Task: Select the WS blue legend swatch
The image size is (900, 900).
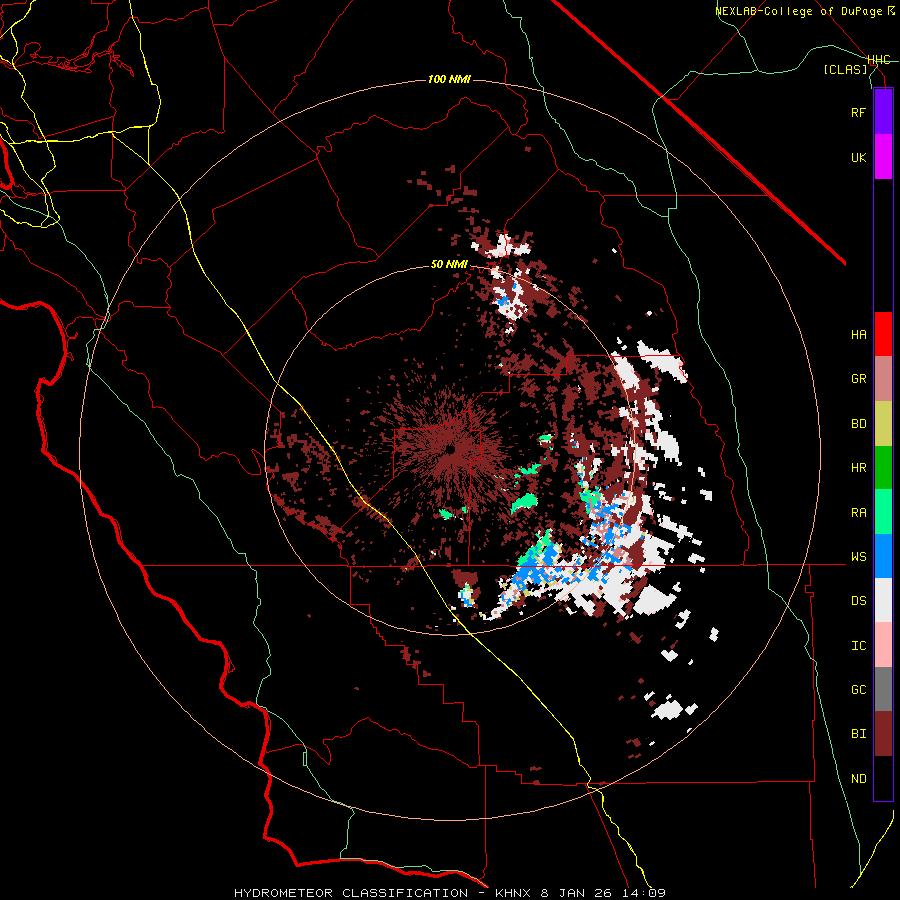Action: click(883, 556)
